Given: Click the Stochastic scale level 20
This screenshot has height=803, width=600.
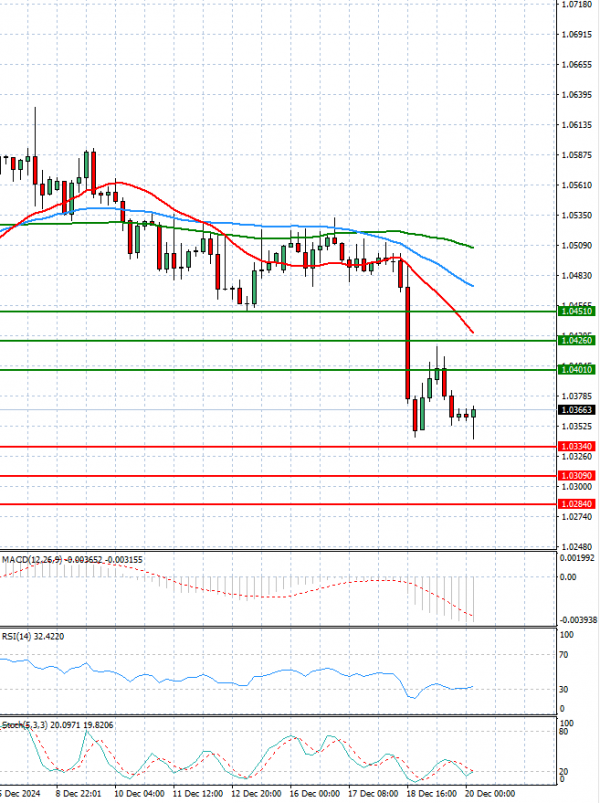Looking at the screenshot, I should 564,772.
